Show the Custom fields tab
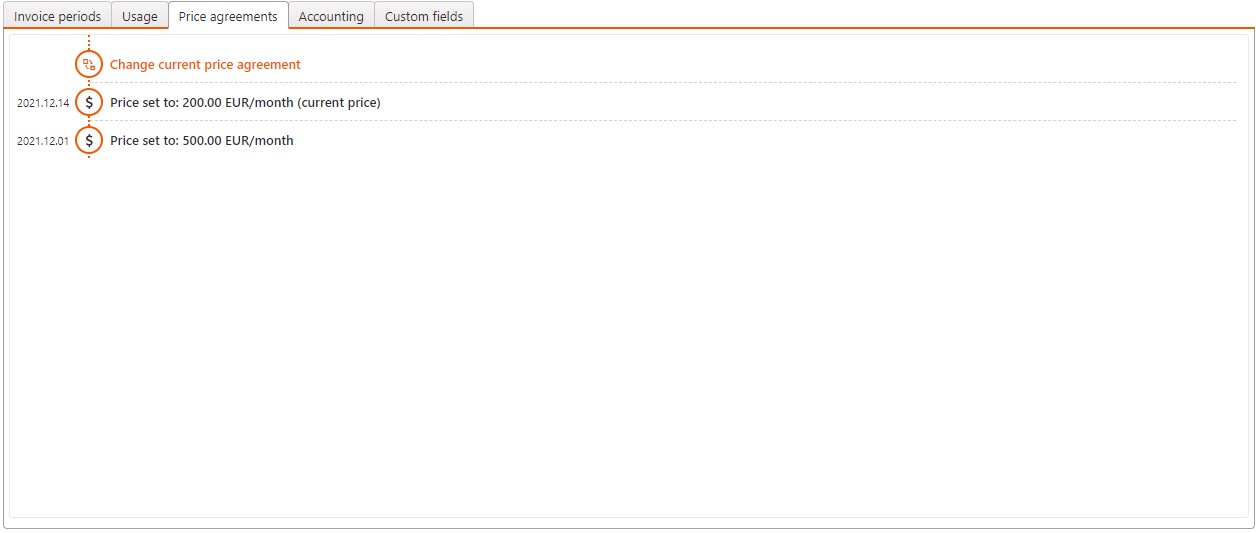 [x=424, y=16]
